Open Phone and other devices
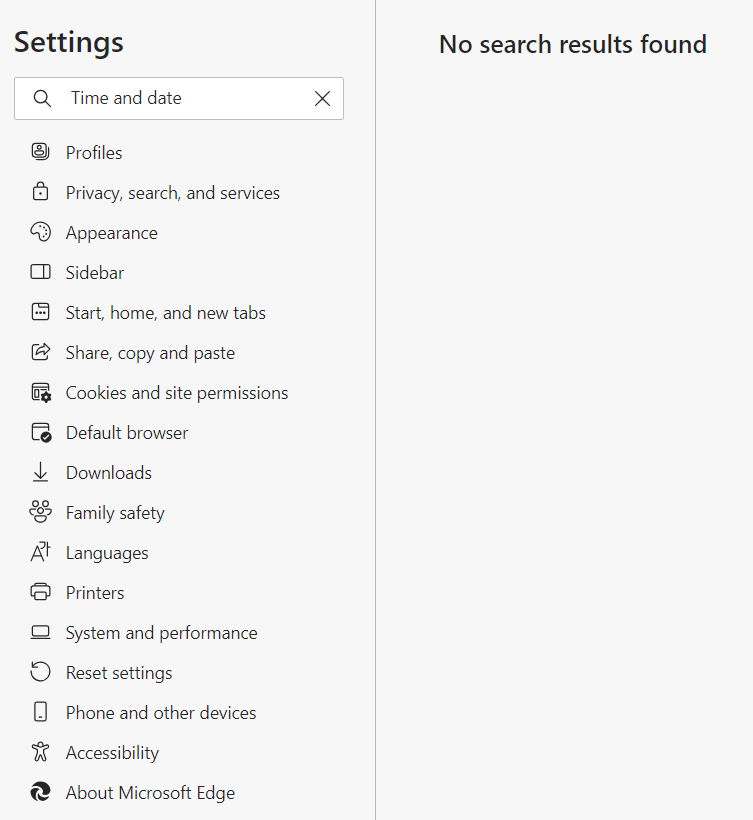Screen dimensions: 753x820 160,713
